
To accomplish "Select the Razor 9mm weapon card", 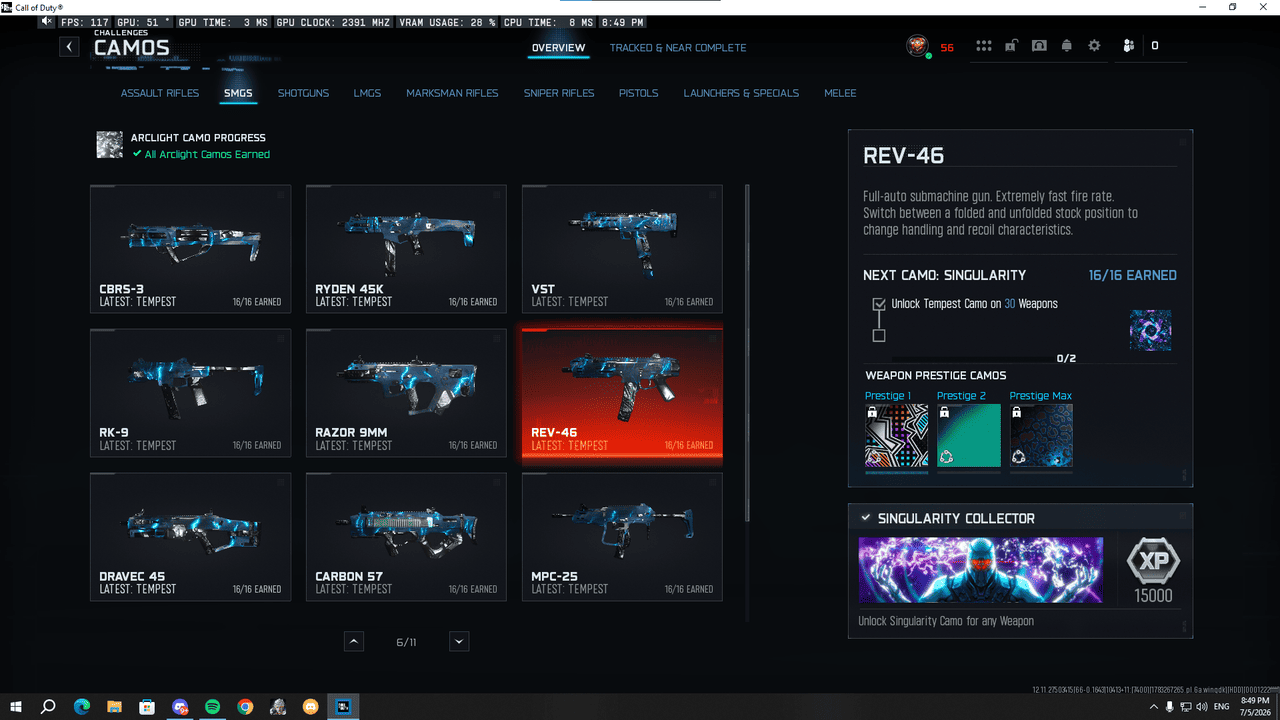I will click(x=406, y=393).
